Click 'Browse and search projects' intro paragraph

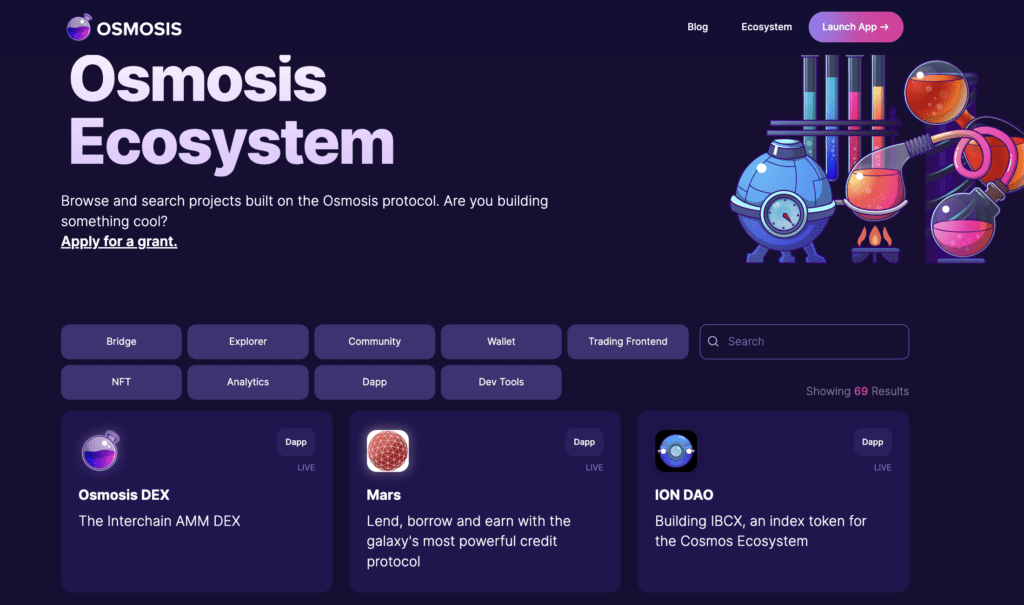304,211
